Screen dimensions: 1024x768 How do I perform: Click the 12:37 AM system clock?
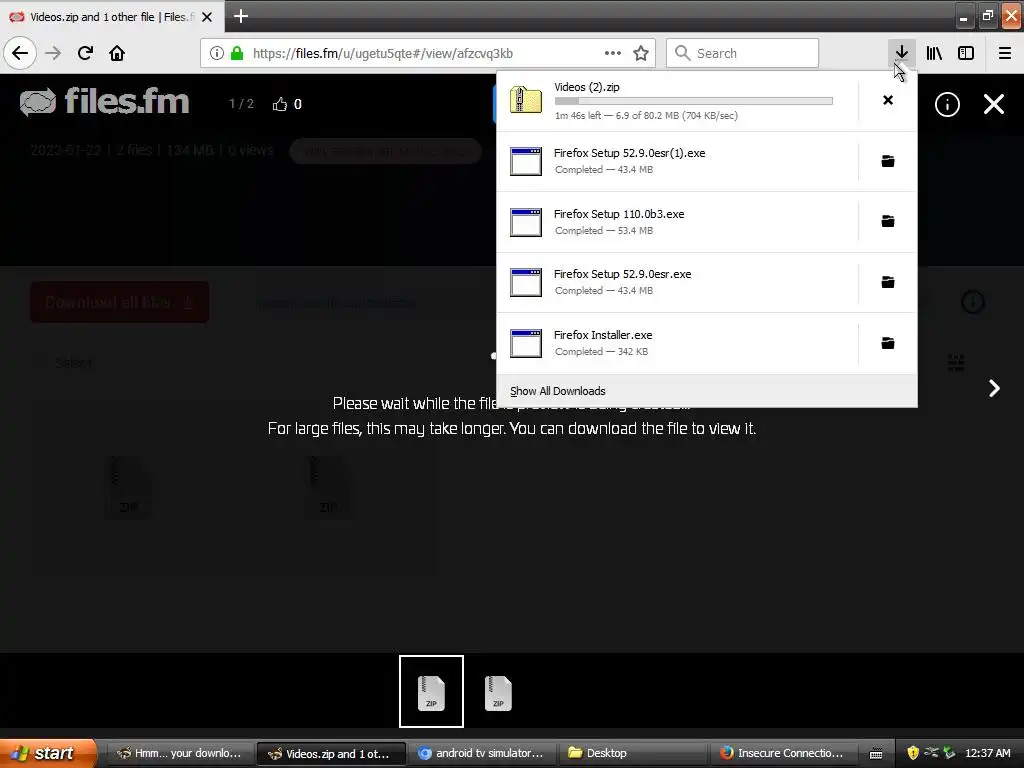click(987, 753)
